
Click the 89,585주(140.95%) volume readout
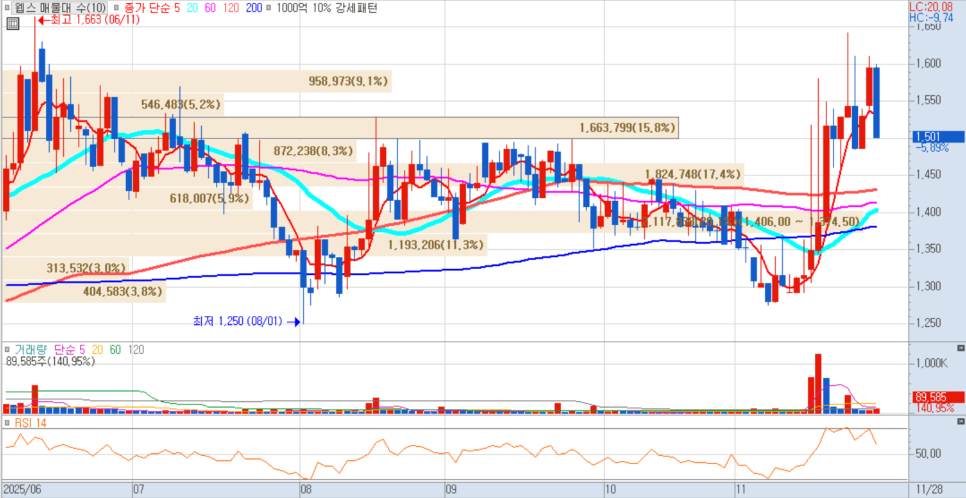[50, 362]
